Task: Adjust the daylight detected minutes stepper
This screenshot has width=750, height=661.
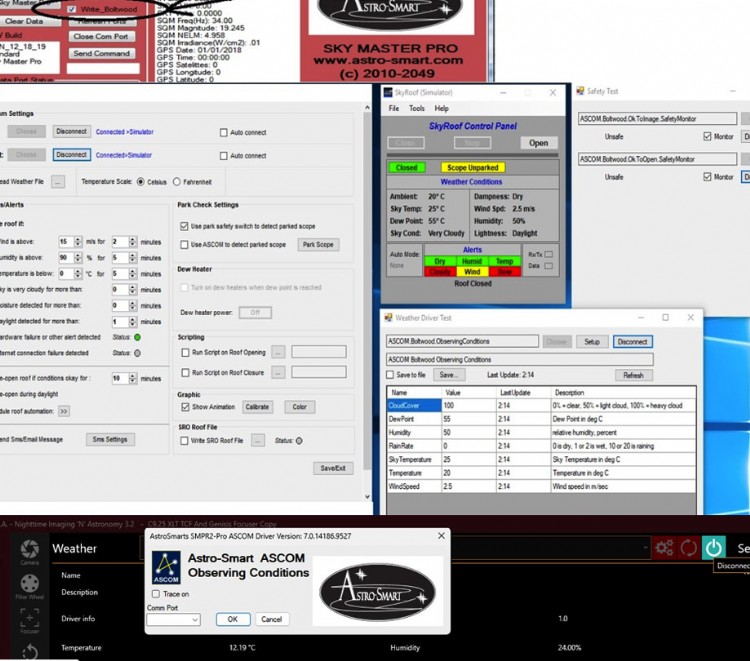Action: [x=132, y=321]
